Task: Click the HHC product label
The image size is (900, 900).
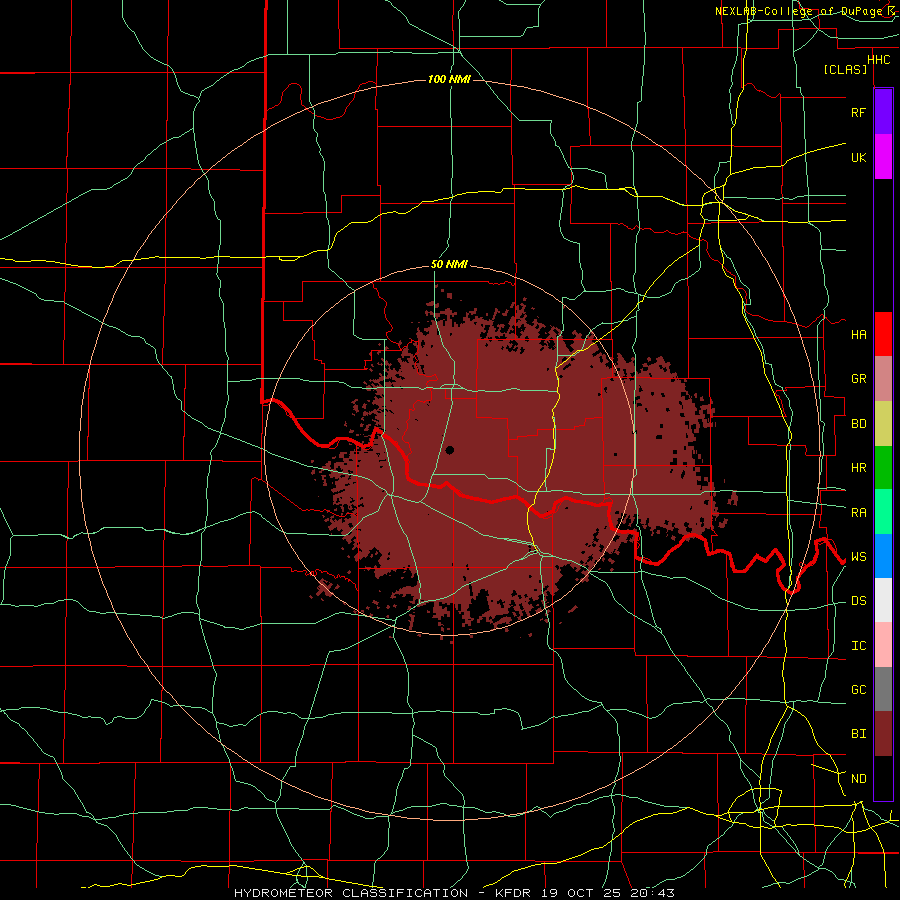Action: click(879, 60)
